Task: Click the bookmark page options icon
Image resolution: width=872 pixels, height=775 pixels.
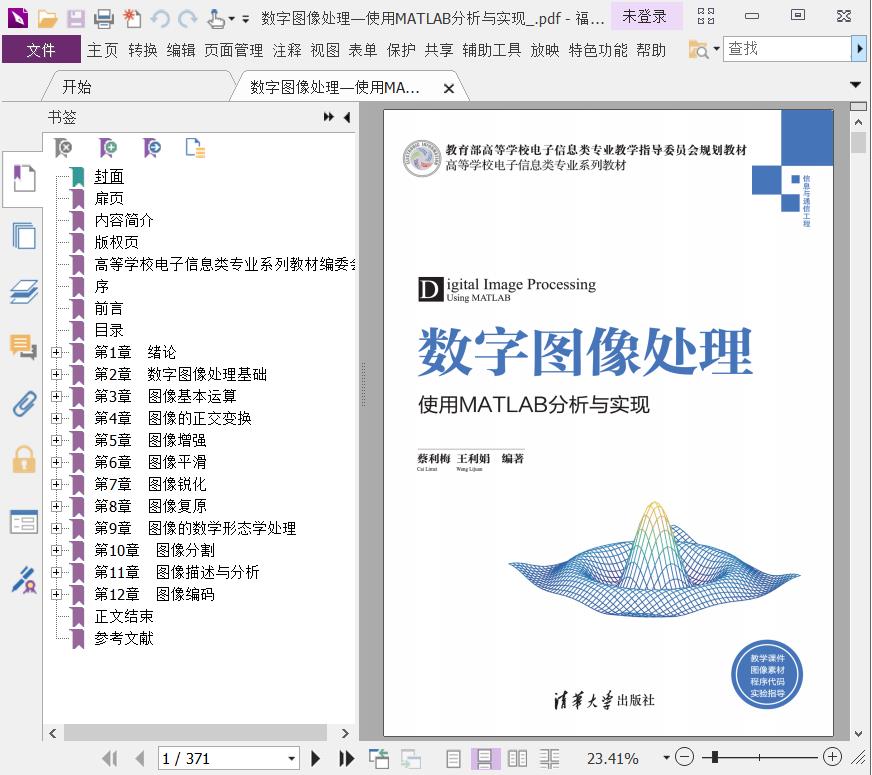Action: pos(195,148)
